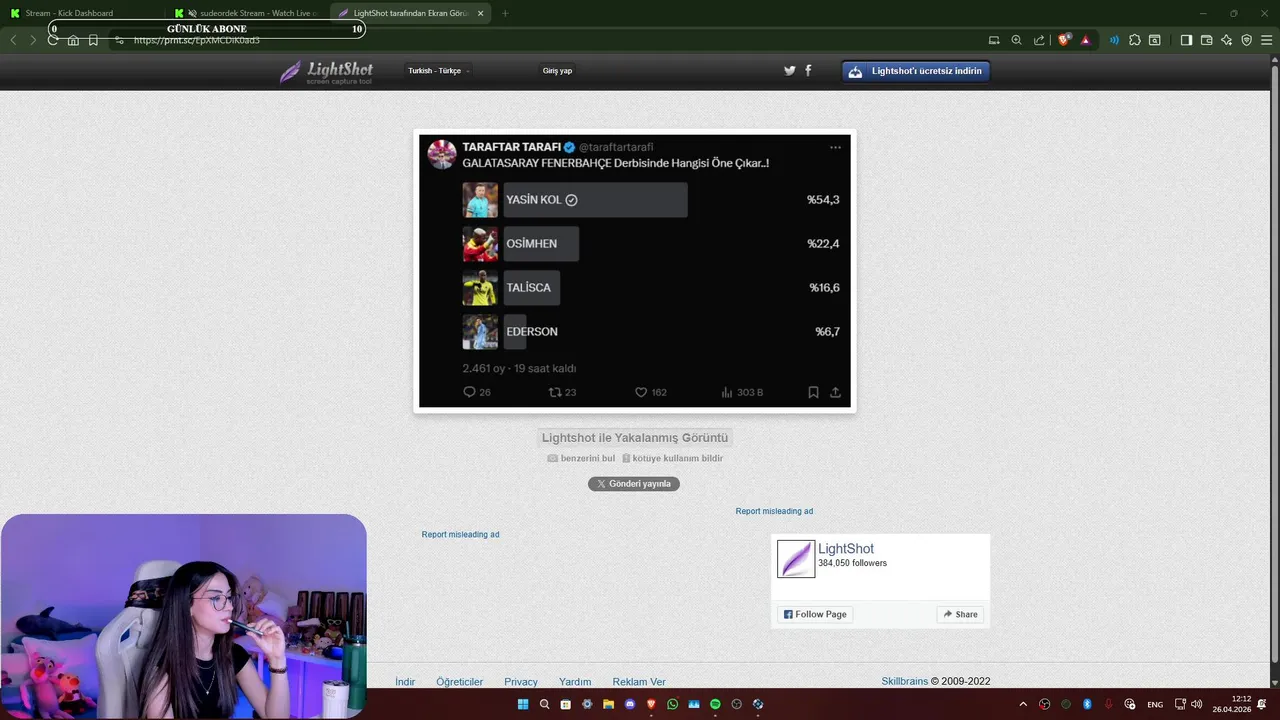Open the Windows Start button

(x=523, y=704)
